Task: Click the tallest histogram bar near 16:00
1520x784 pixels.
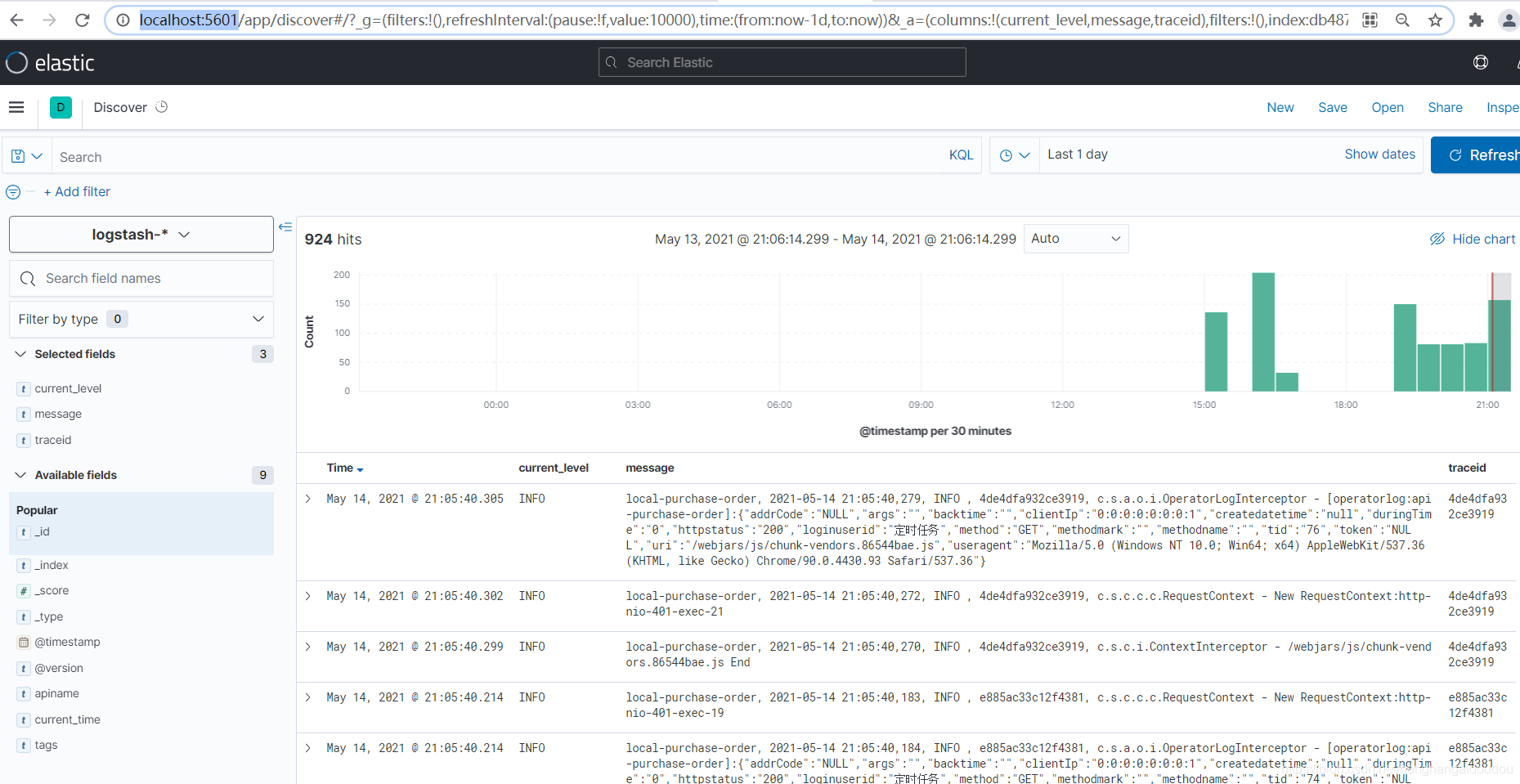Action: coord(1263,332)
